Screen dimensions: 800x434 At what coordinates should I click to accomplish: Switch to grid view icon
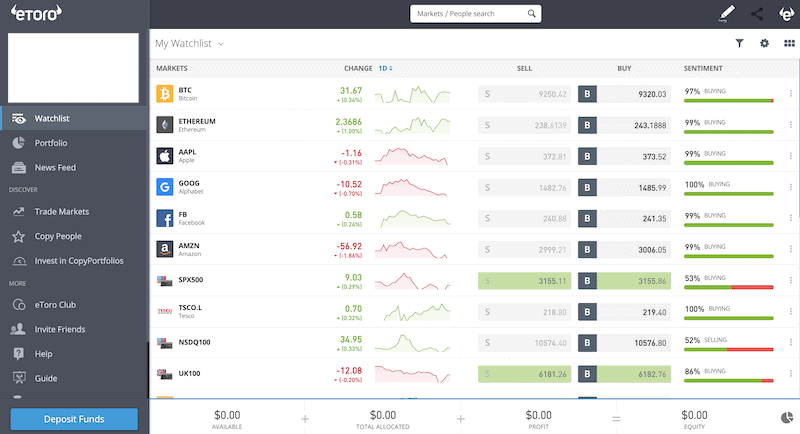(x=789, y=43)
